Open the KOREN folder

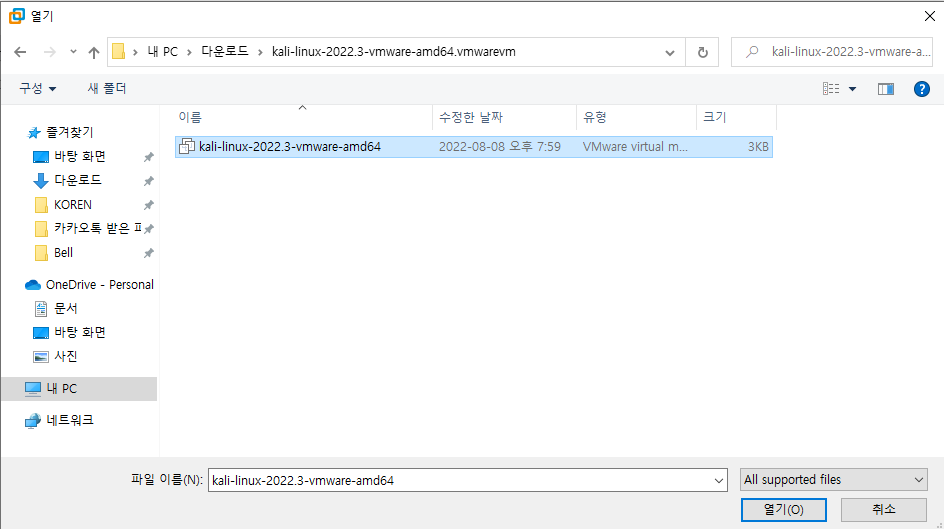click(73, 205)
